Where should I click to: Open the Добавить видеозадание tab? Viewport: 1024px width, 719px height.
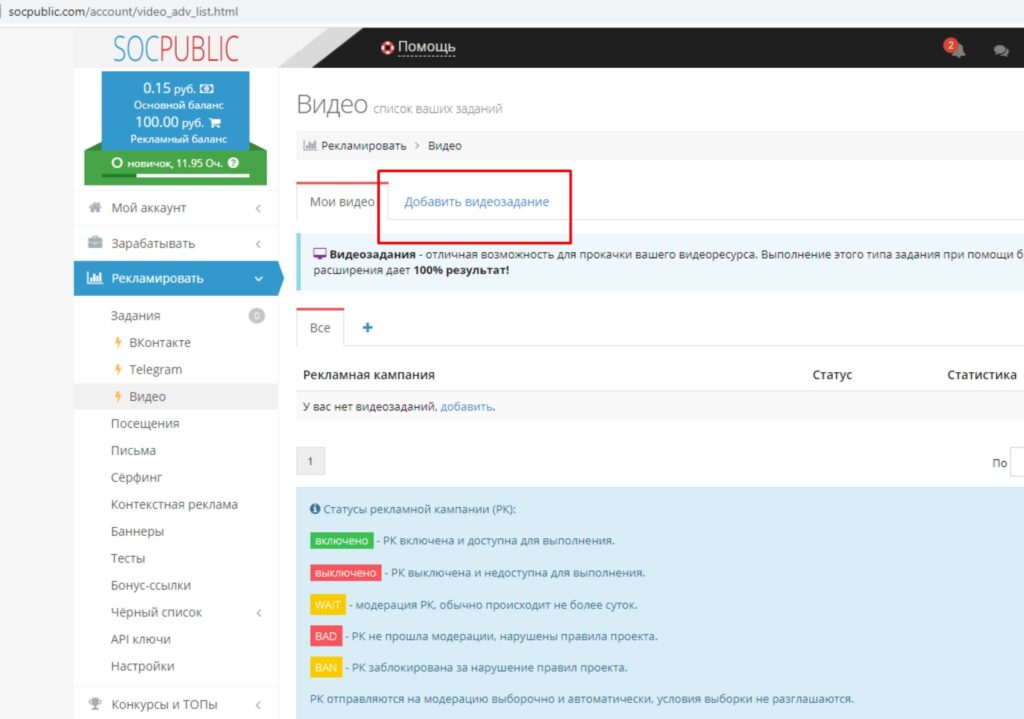coord(476,202)
